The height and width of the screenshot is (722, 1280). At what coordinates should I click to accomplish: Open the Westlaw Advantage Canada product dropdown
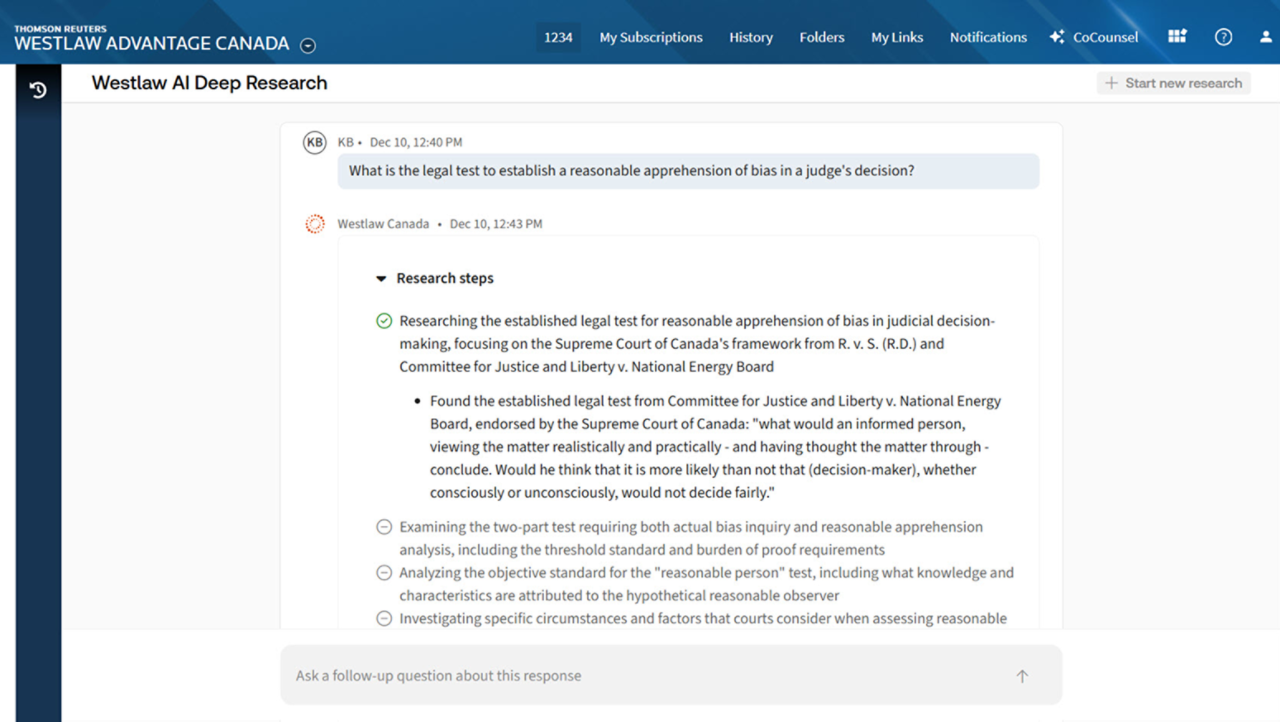pos(308,45)
